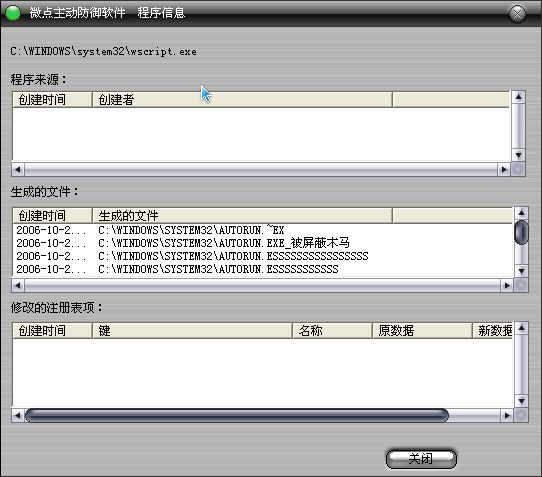The width and height of the screenshot is (542, 477).
Task: Click the green status orb in title bar
Action: (x=13, y=13)
